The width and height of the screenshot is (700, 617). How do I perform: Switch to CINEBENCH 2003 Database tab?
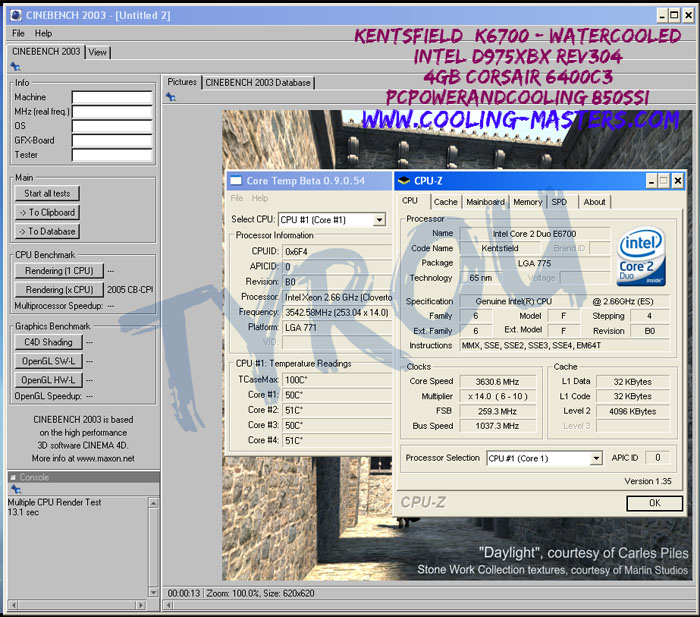tap(258, 83)
